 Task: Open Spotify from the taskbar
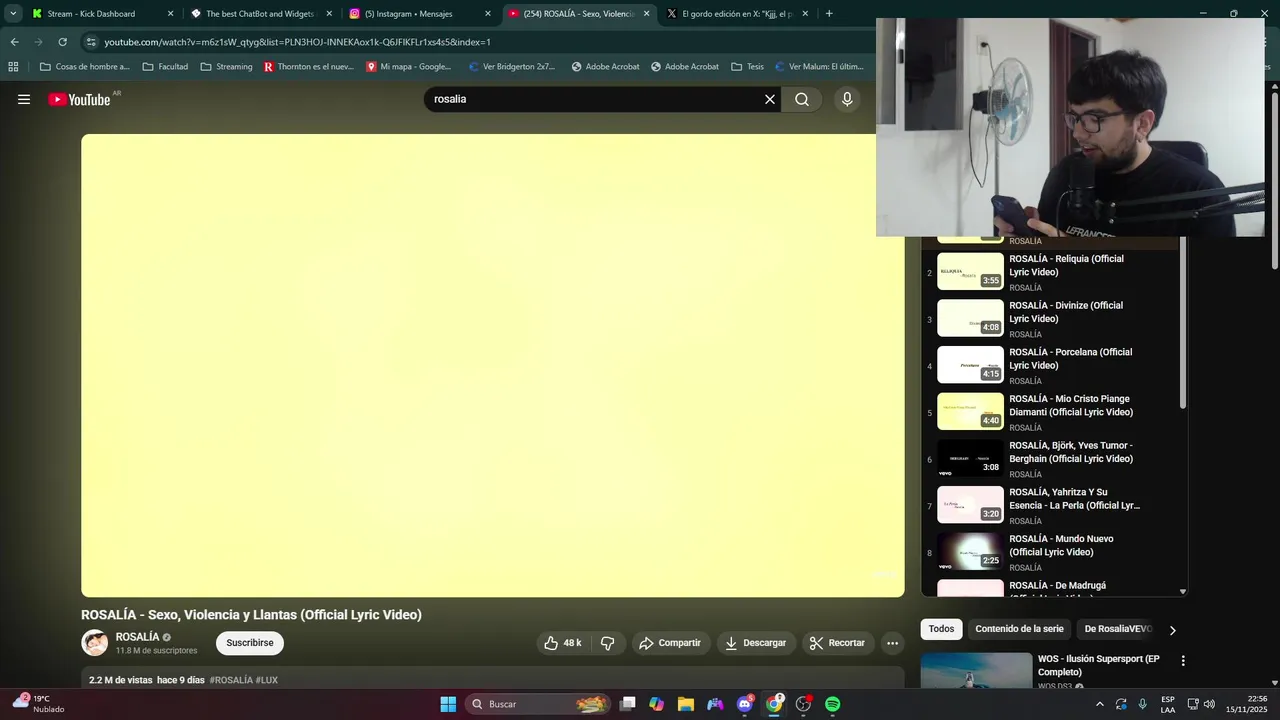832,704
